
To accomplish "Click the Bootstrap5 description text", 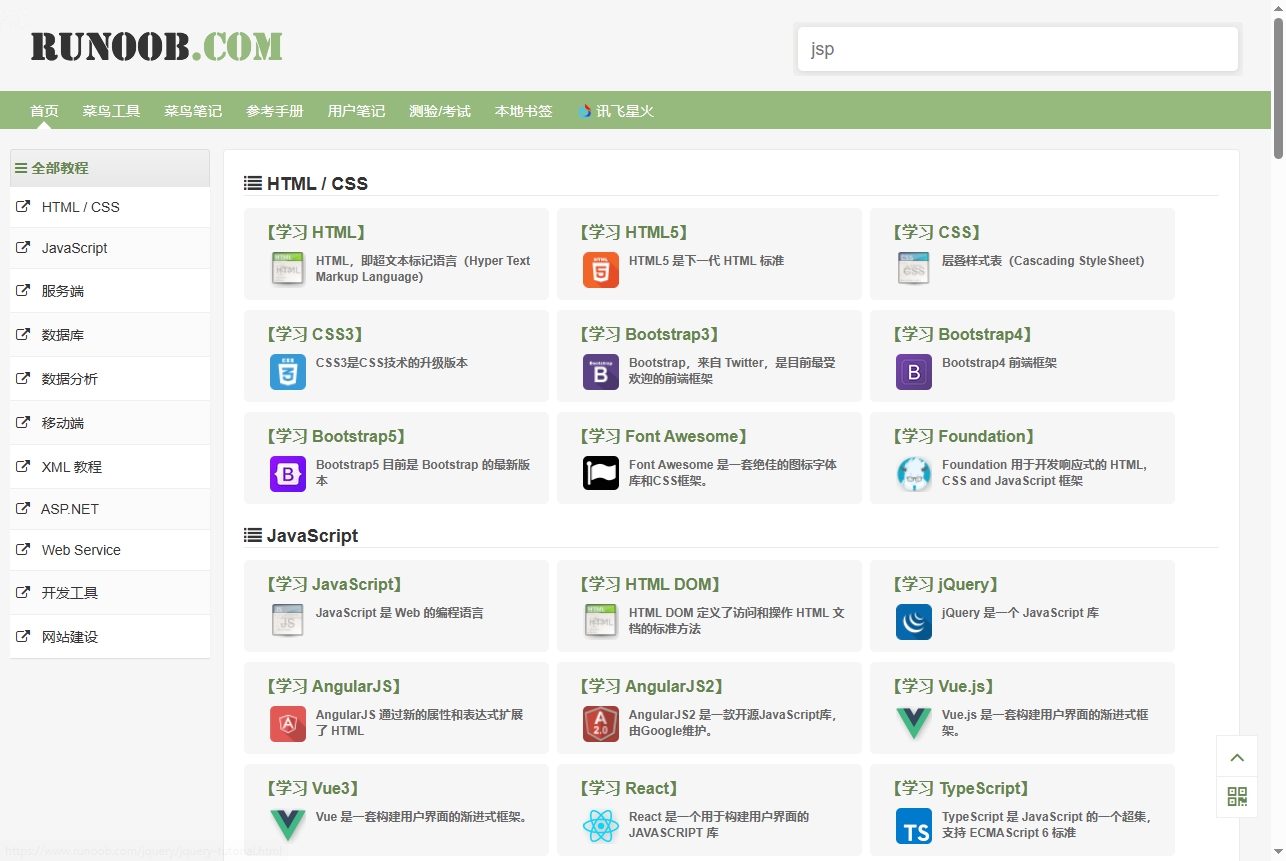I will pyautogui.click(x=423, y=473).
